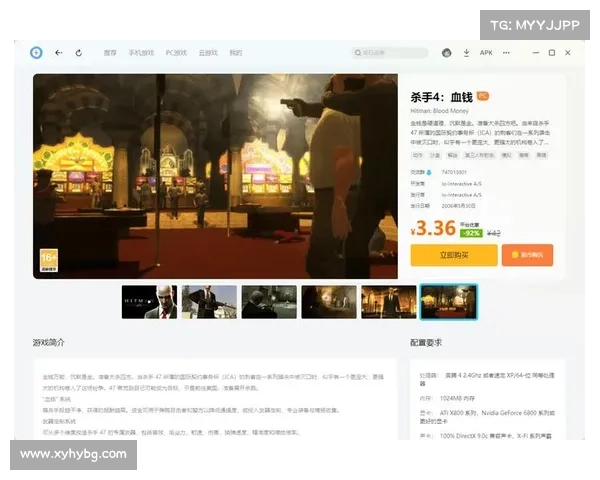Click the group number 747013801
Viewport: 600px width, 480px height.
click(x=454, y=173)
